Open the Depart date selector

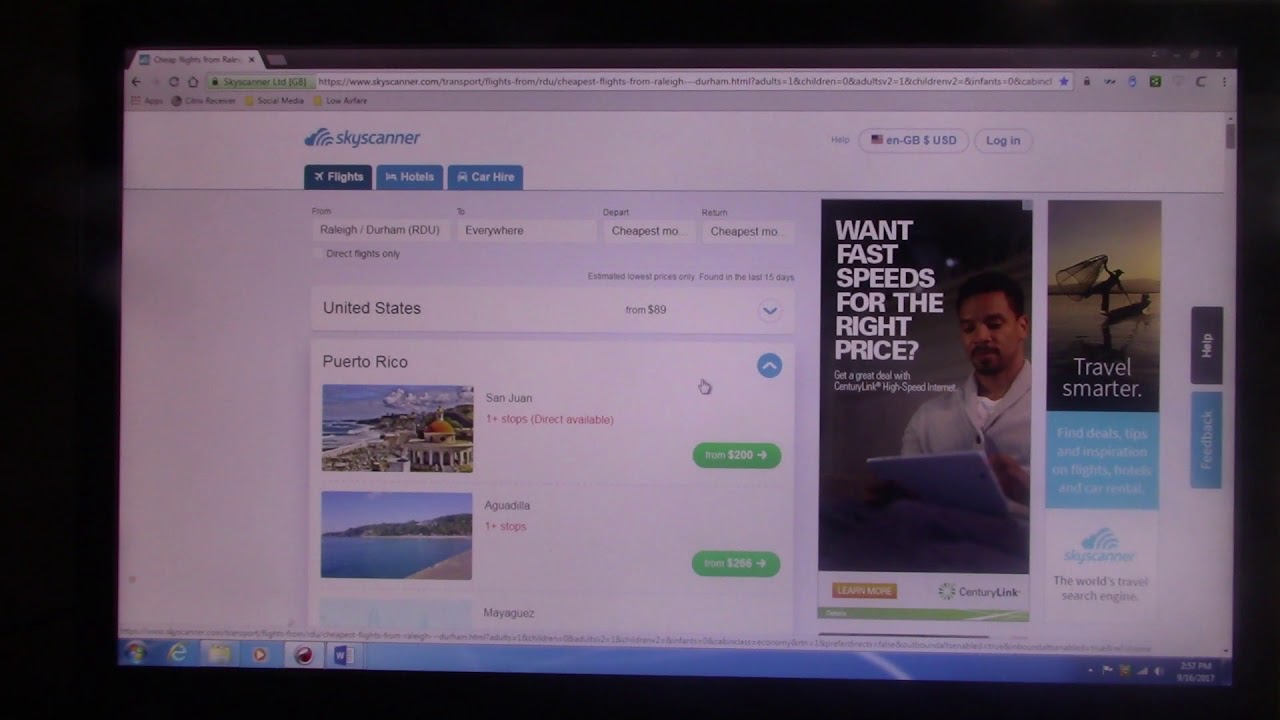(x=648, y=231)
